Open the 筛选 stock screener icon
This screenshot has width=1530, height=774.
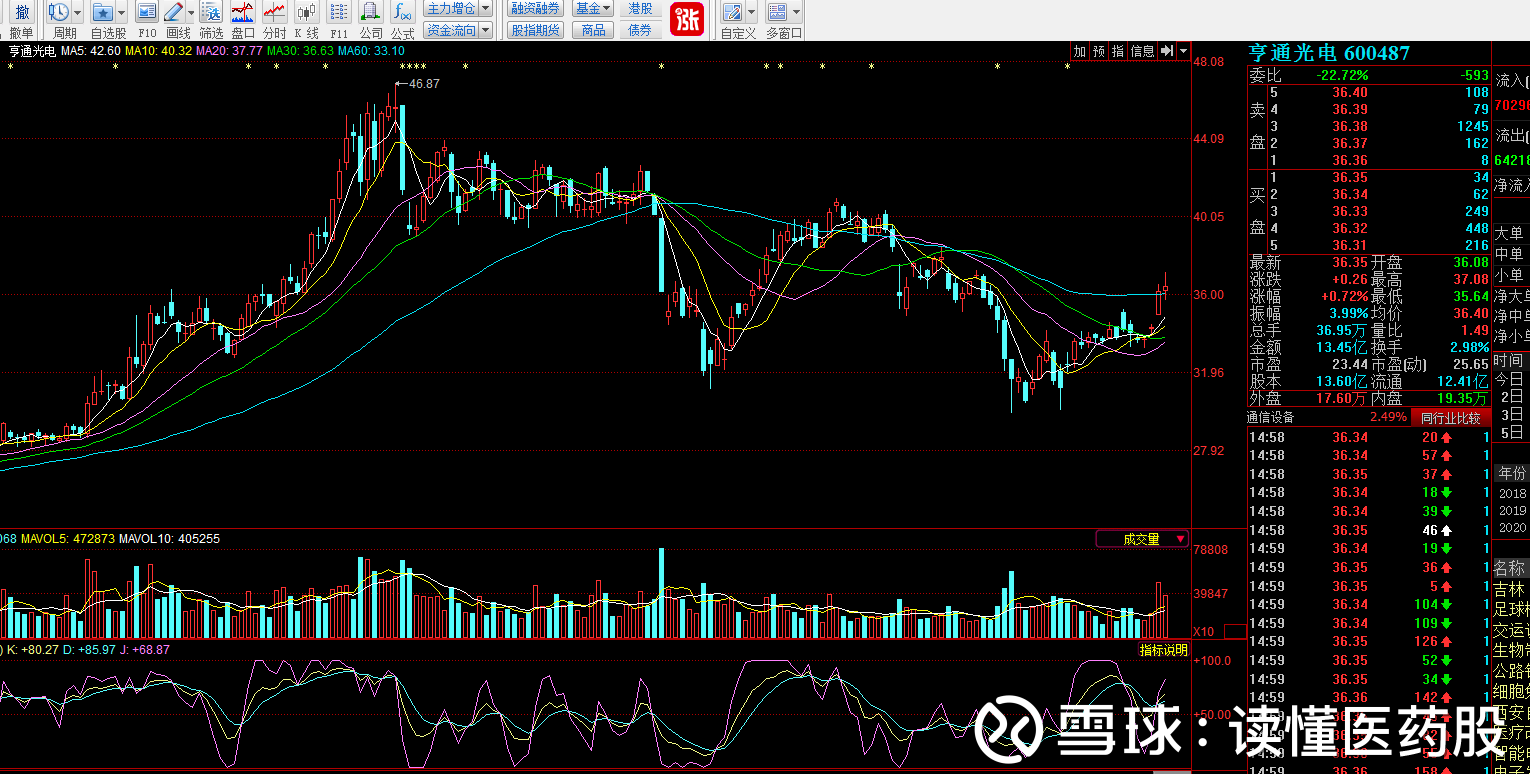point(211,12)
